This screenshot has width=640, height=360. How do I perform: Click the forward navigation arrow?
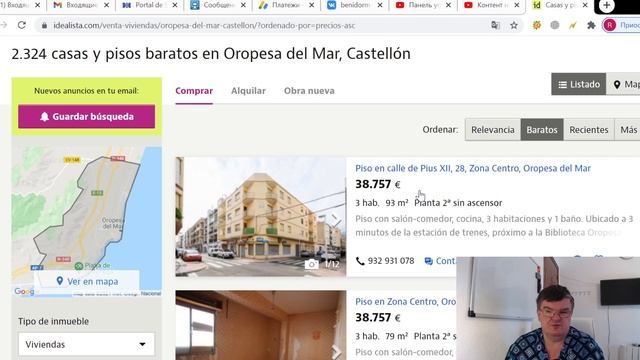point(4,25)
